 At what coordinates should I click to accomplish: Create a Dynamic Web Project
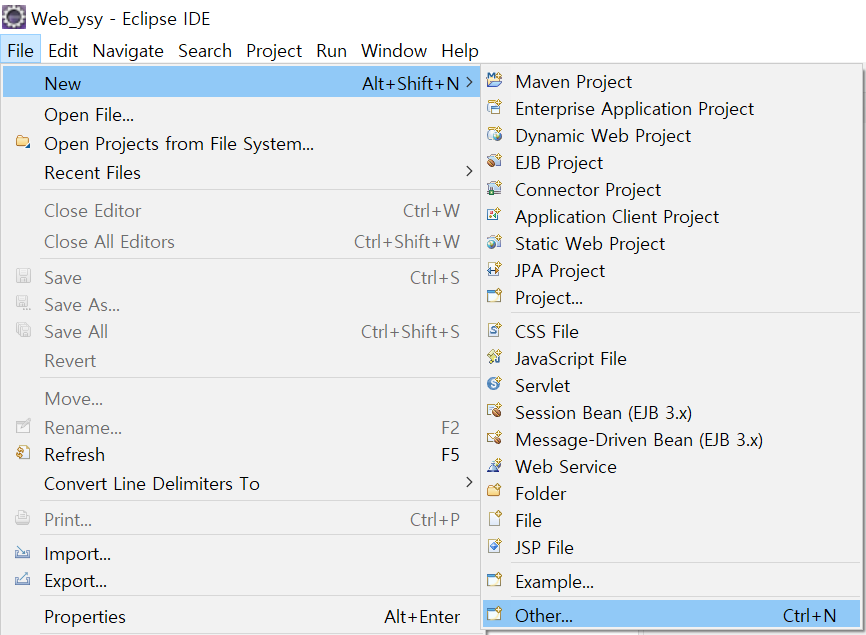[x=672, y=136]
